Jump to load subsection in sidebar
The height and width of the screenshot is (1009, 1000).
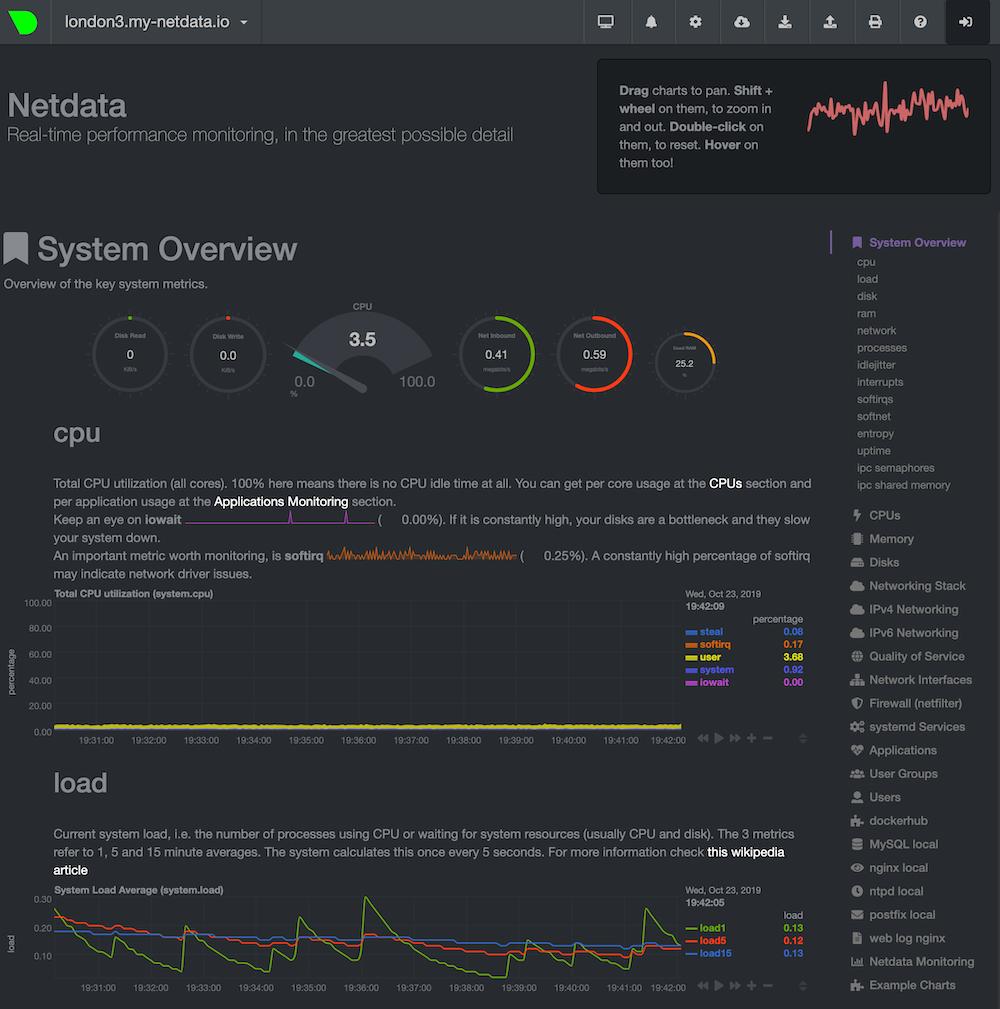click(867, 279)
